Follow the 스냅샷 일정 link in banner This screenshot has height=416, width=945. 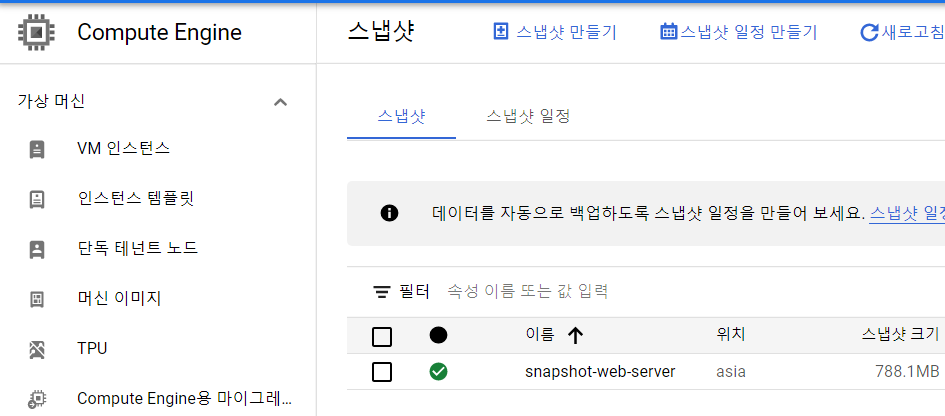pos(906,213)
